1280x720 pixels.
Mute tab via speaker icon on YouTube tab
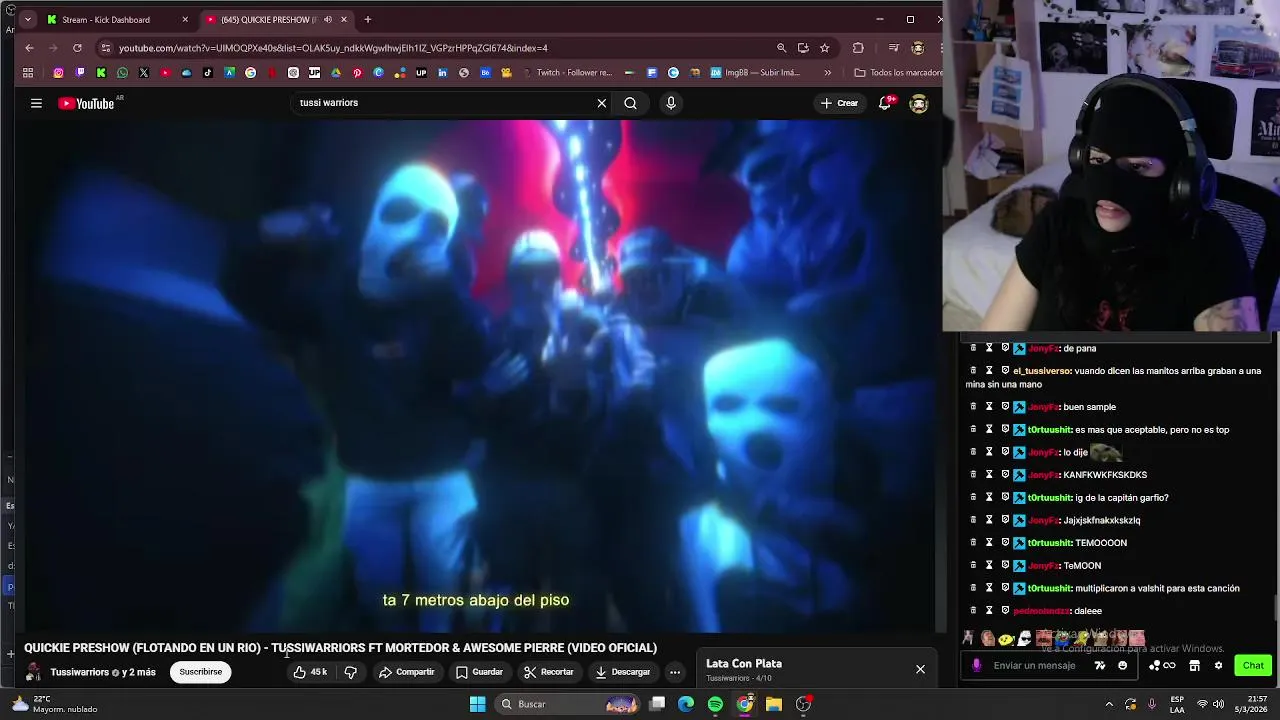[327, 20]
